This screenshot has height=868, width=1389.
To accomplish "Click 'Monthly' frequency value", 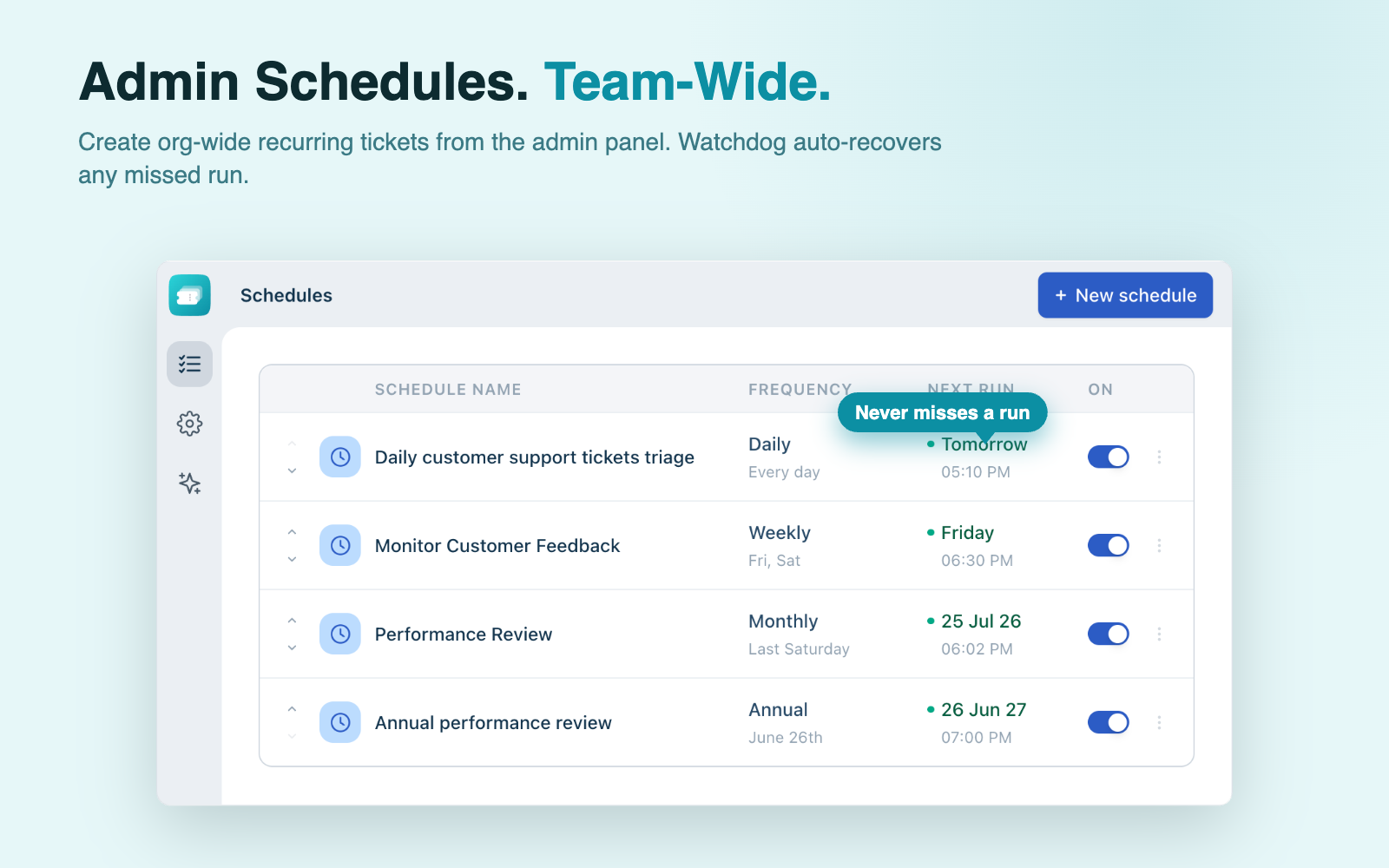I will coord(783,621).
